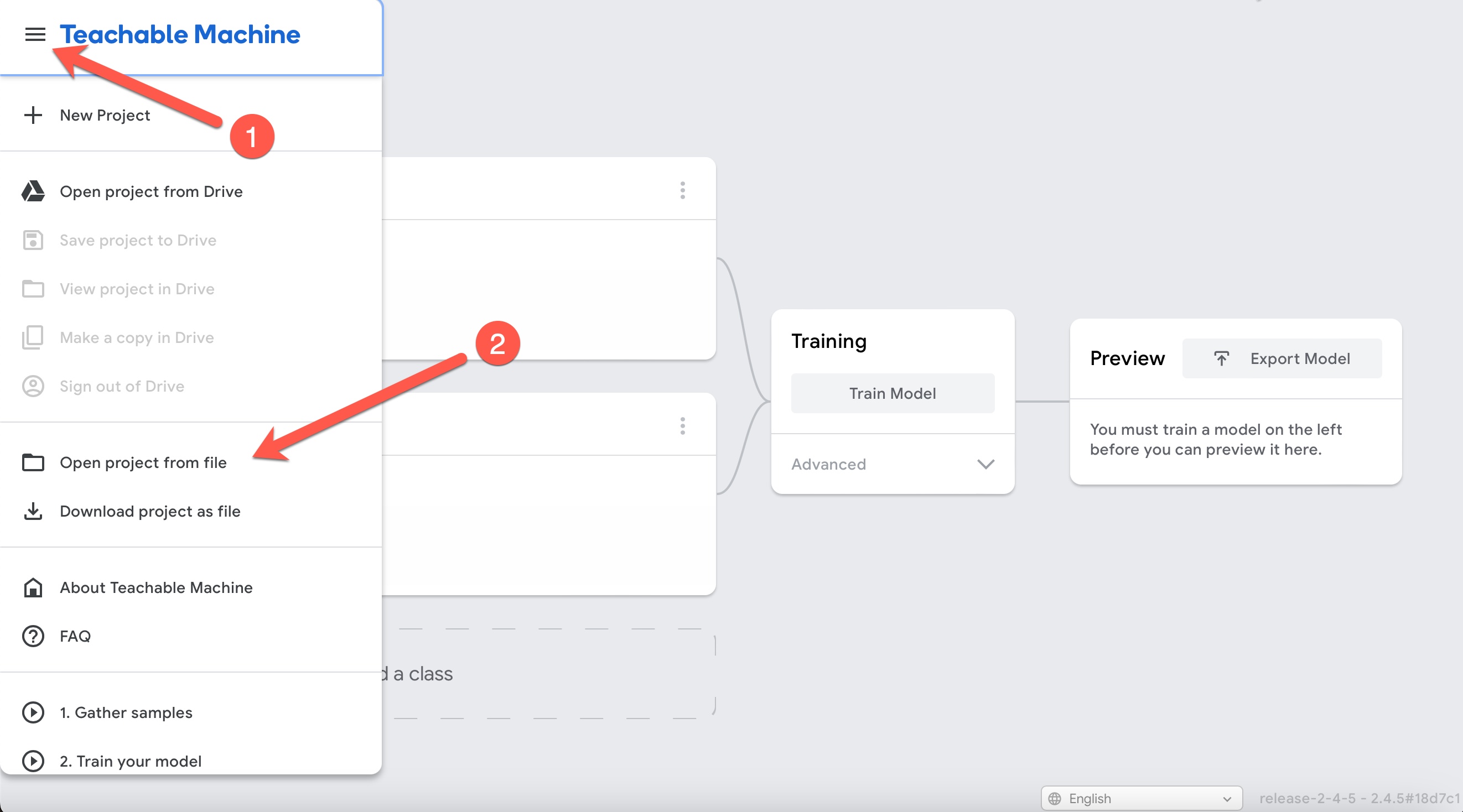1463x812 pixels.
Task: Click the Export Model button
Action: 1282,358
